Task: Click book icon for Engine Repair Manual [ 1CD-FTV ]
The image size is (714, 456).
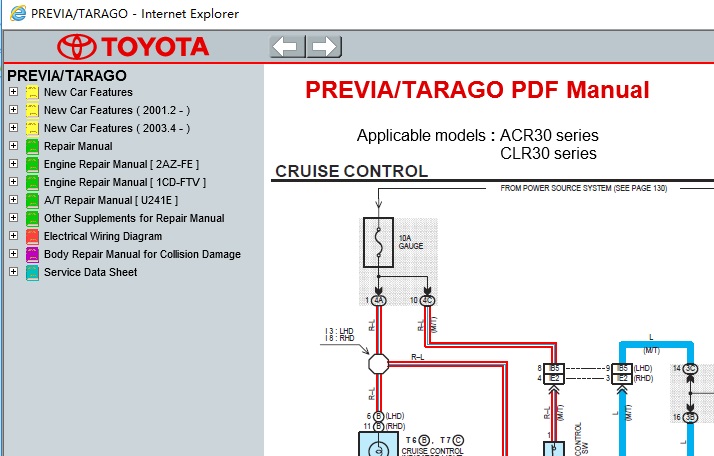Action: 32,183
